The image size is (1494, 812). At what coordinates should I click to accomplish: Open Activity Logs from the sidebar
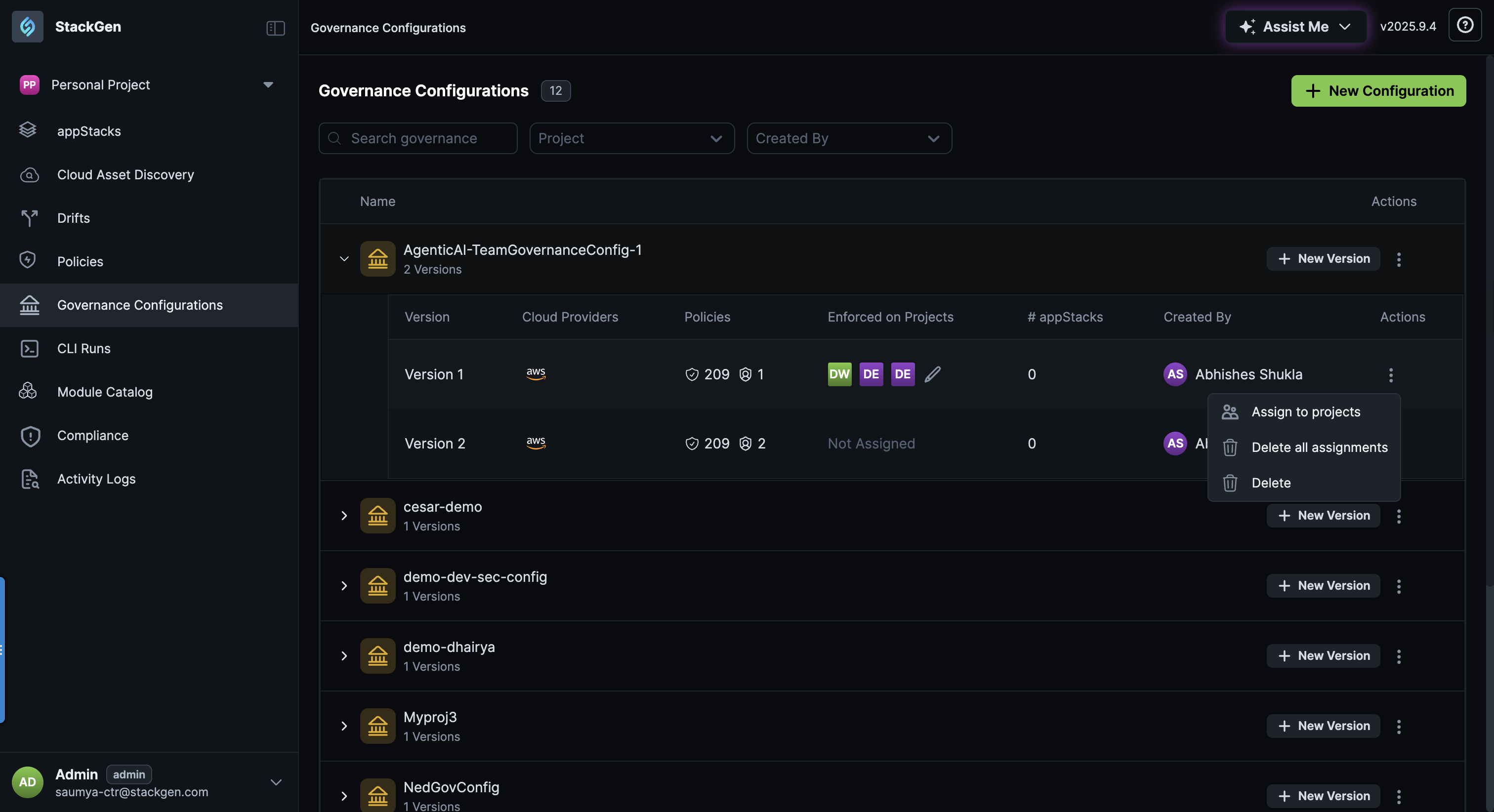click(x=96, y=479)
